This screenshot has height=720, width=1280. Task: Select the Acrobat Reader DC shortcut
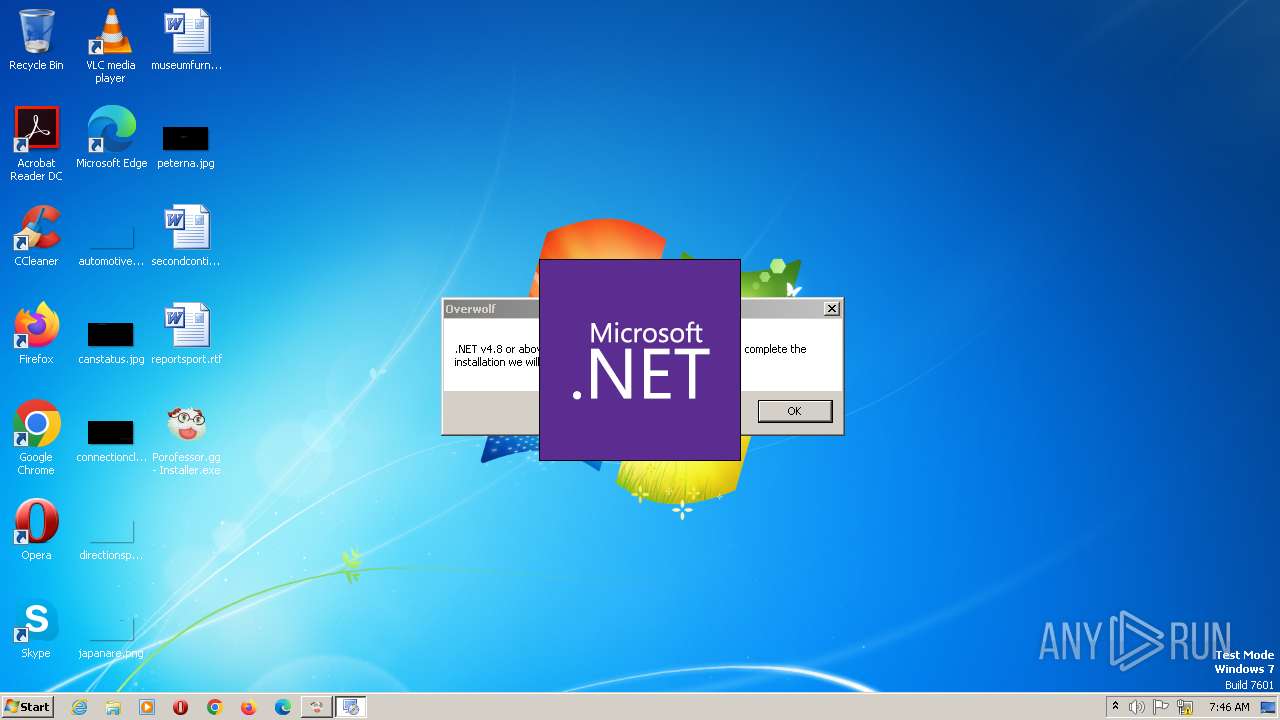click(x=36, y=144)
